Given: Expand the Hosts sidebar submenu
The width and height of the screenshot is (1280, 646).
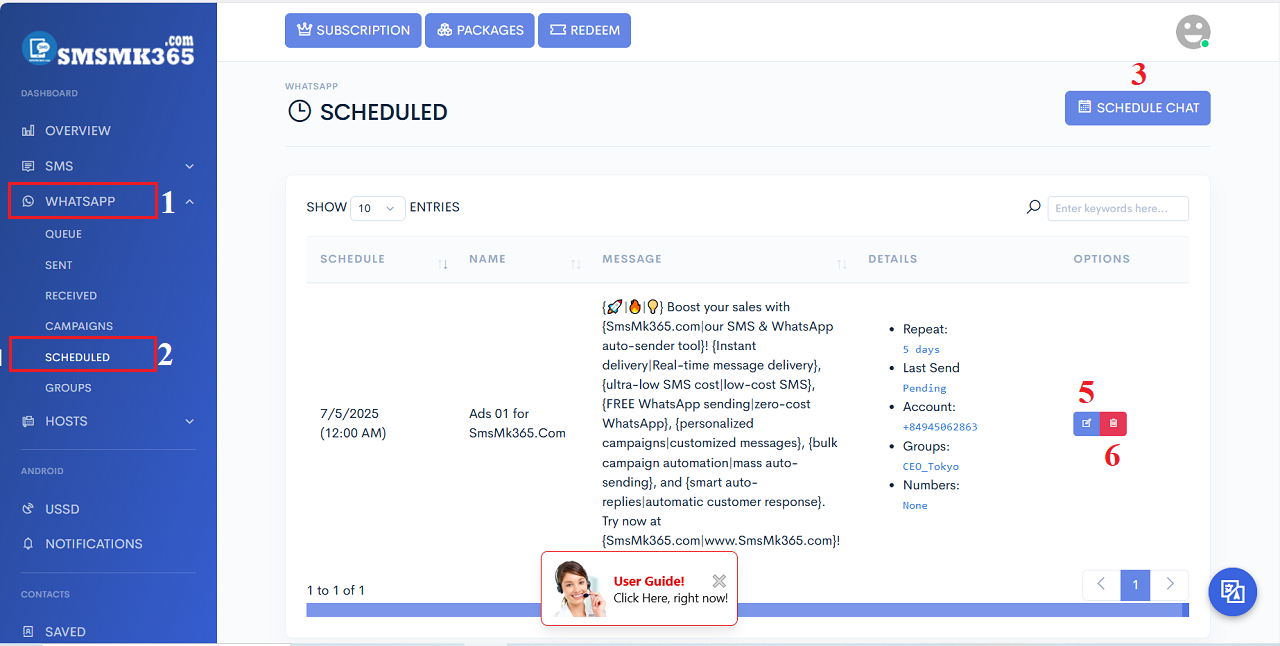Looking at the screenshot, I should [190, 422].
